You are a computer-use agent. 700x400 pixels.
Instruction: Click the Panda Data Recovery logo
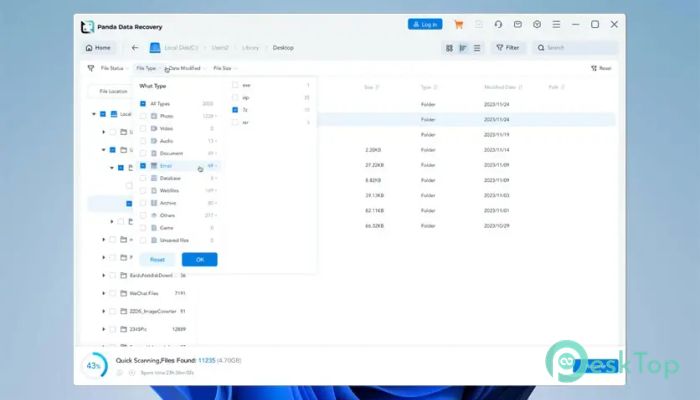[88, 27]
